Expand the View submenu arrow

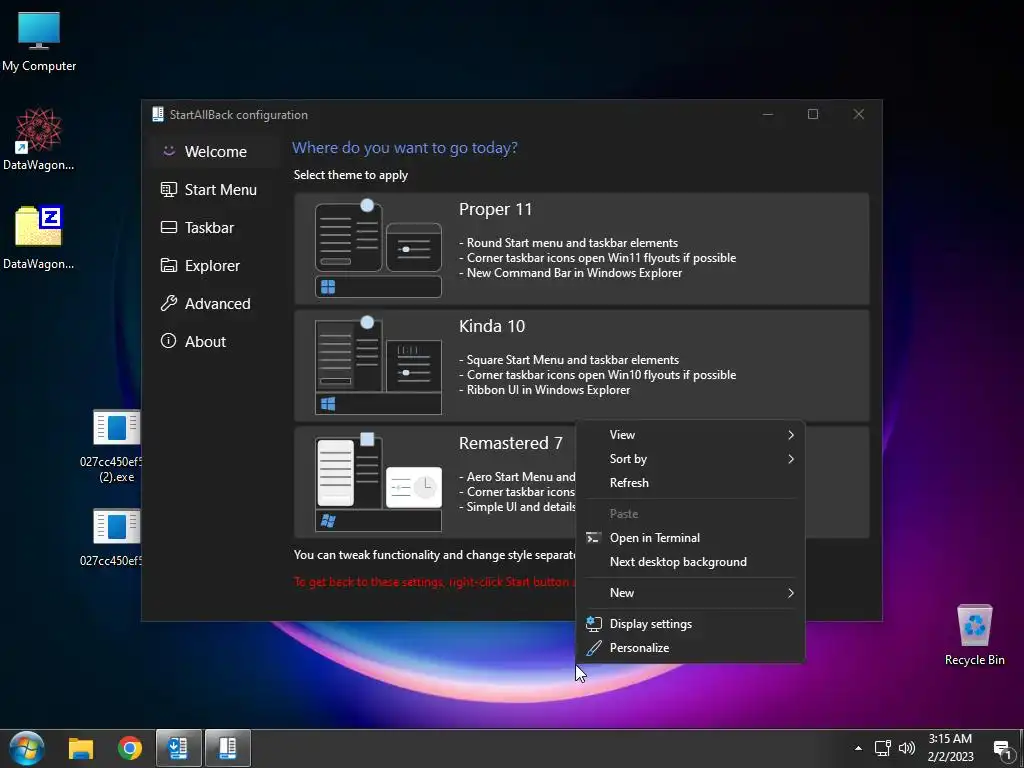tap(790, 435)
